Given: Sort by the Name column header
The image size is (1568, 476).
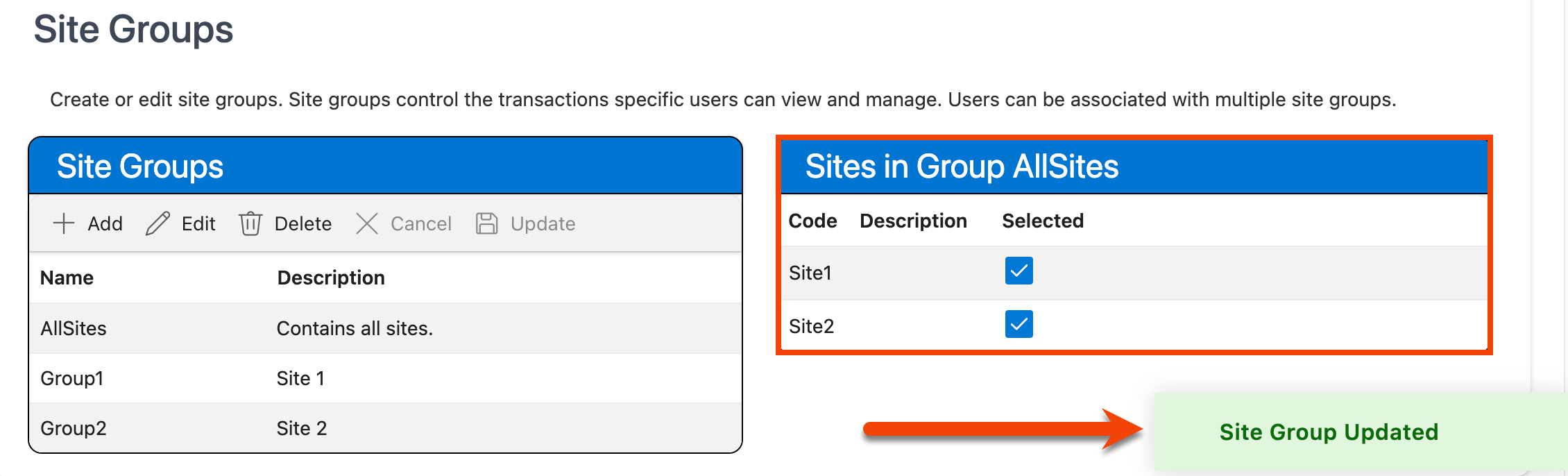Looking at the screenshot, I should tap(67, 278).
